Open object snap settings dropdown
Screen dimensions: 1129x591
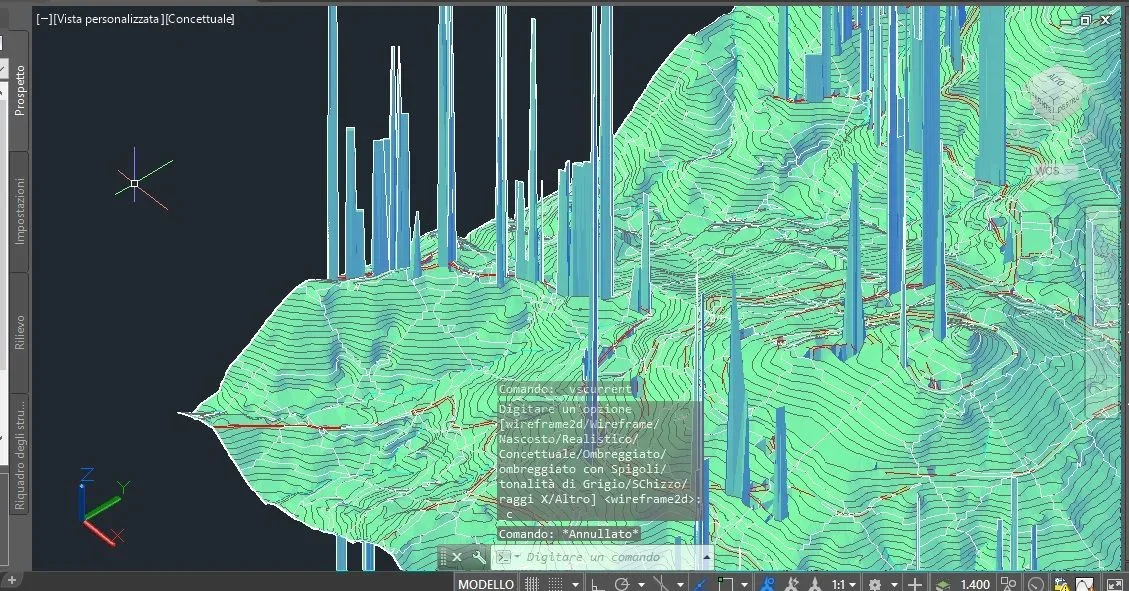pyautogui.click(x=745, y=585)
